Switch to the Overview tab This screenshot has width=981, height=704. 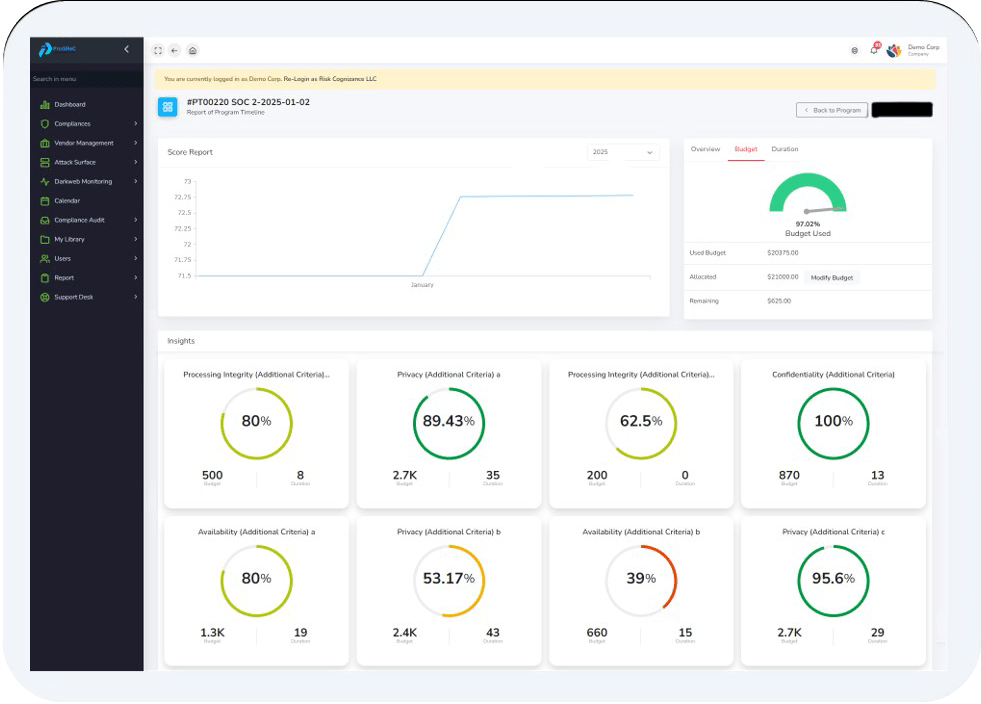pyautogui.click(x=705, y=149)
